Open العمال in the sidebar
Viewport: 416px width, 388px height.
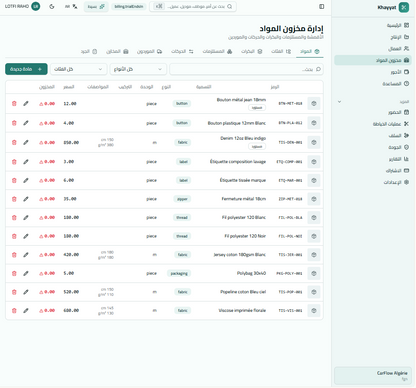pos(373,49)
